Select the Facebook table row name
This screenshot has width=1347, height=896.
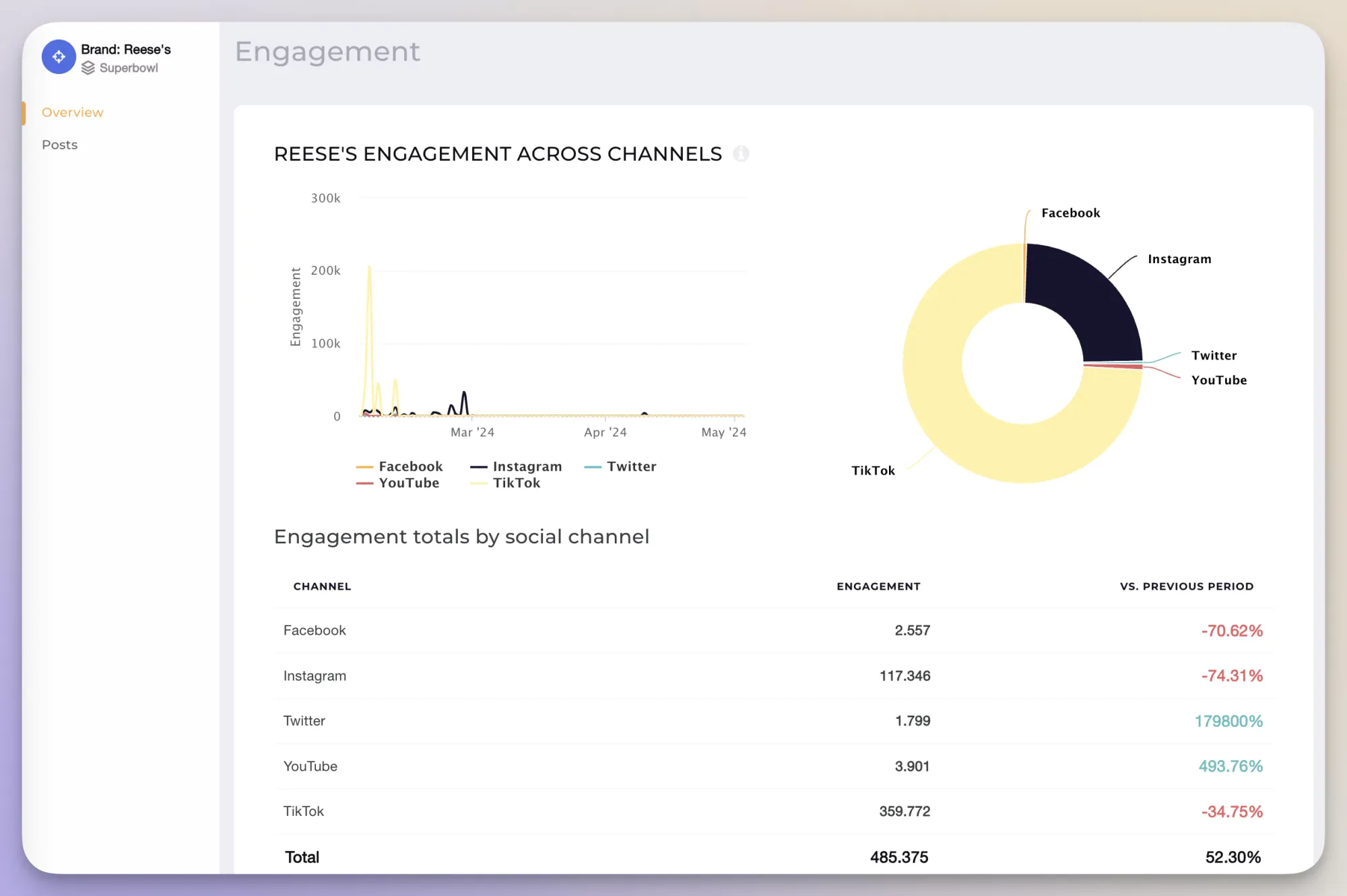[315, 631]
